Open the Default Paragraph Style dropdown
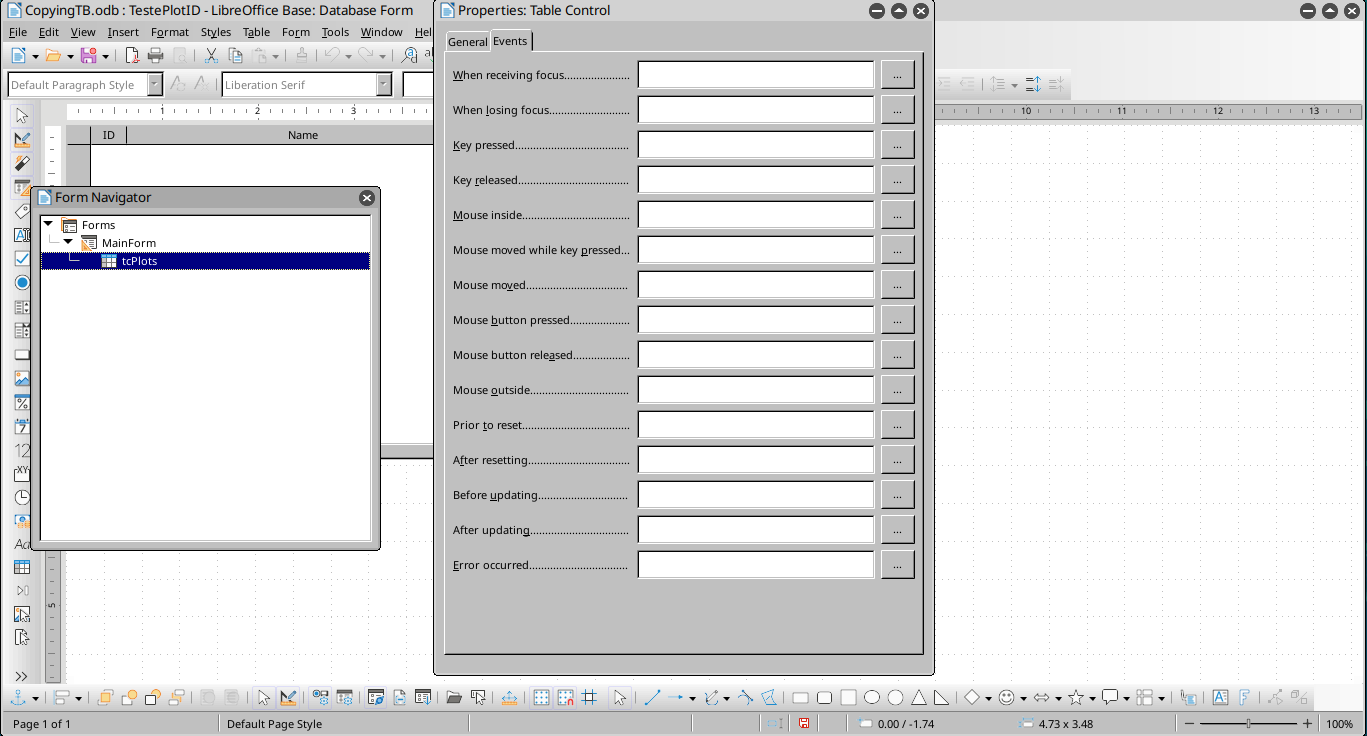The height and width of the screenshot is (736, 1367). click(155, 85)
